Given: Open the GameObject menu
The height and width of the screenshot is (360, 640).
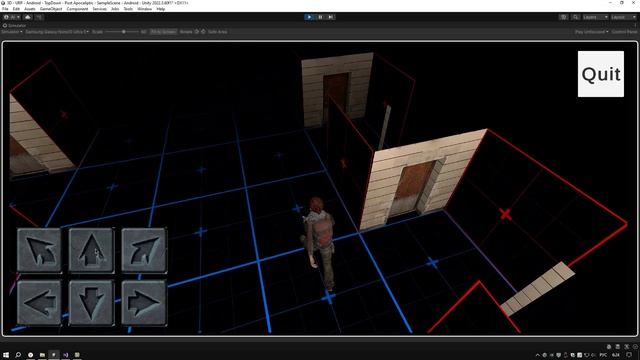Looking at the screenshot, I should [x=51, y=9].
